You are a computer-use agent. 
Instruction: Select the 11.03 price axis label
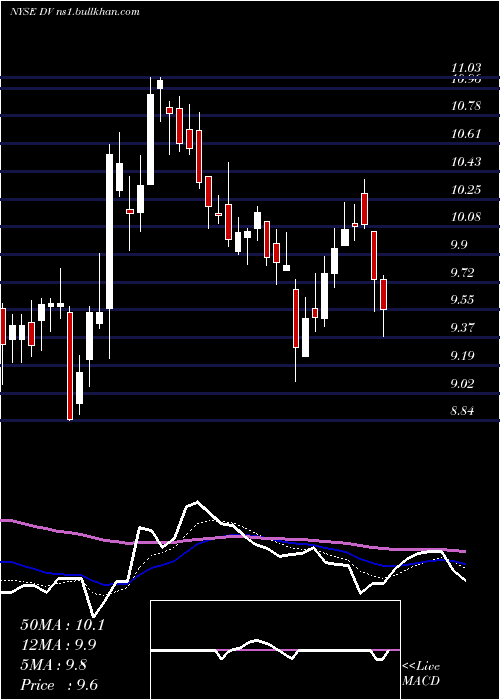point(466,68)
